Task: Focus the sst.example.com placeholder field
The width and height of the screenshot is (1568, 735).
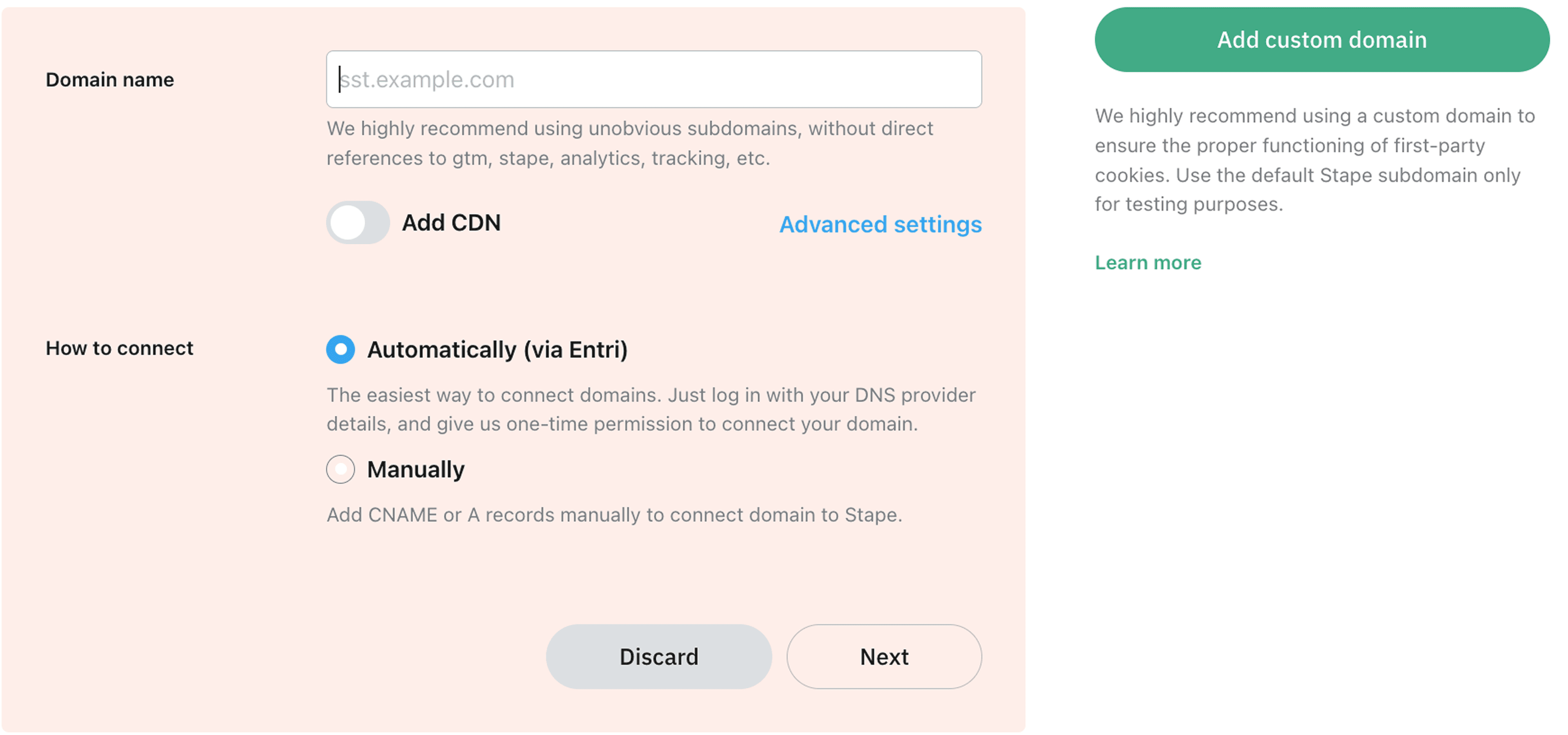Action: [x=654, y=79]
